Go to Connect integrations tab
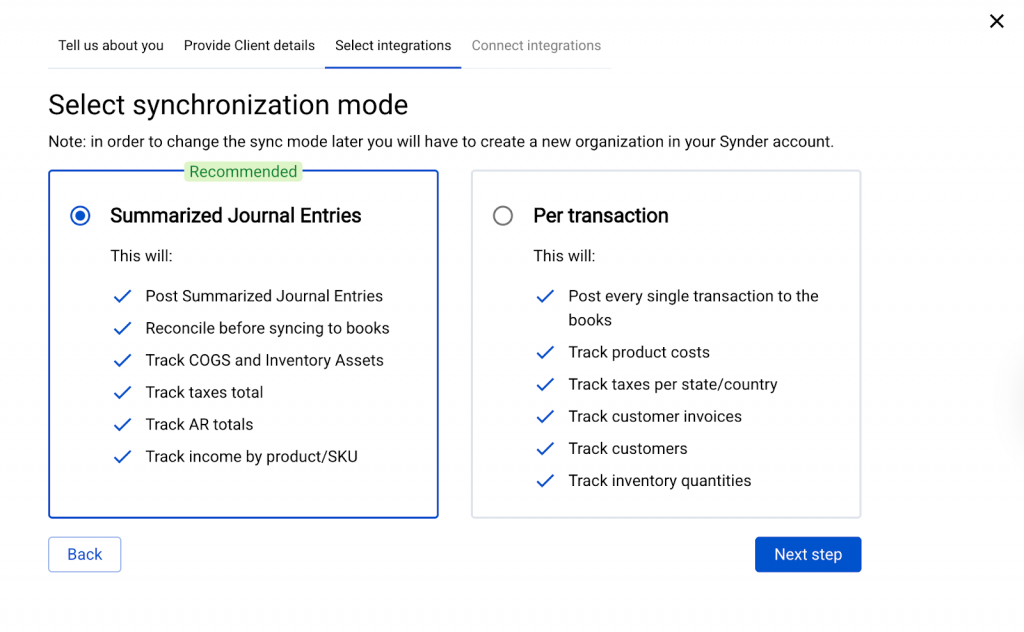 [536, 46]
